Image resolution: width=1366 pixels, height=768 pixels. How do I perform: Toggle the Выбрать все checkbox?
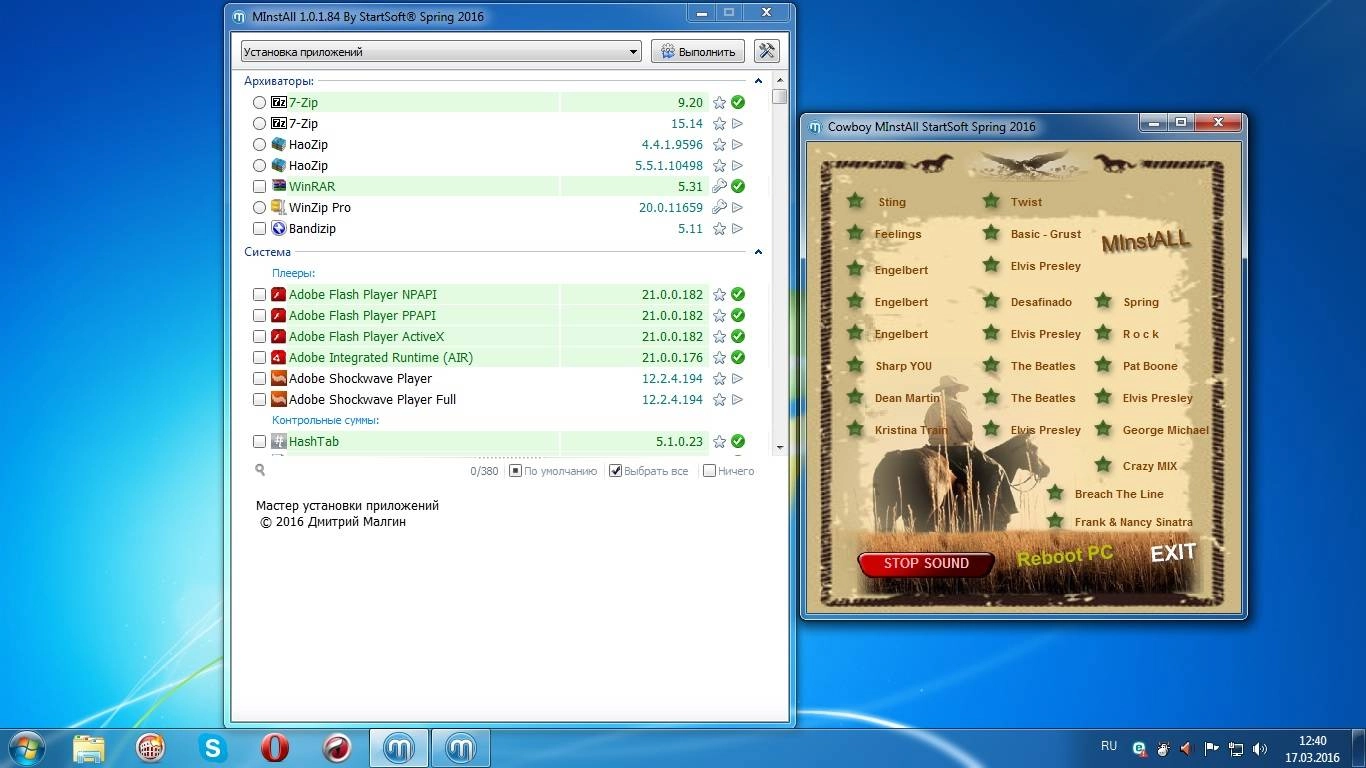coord(616,470)
